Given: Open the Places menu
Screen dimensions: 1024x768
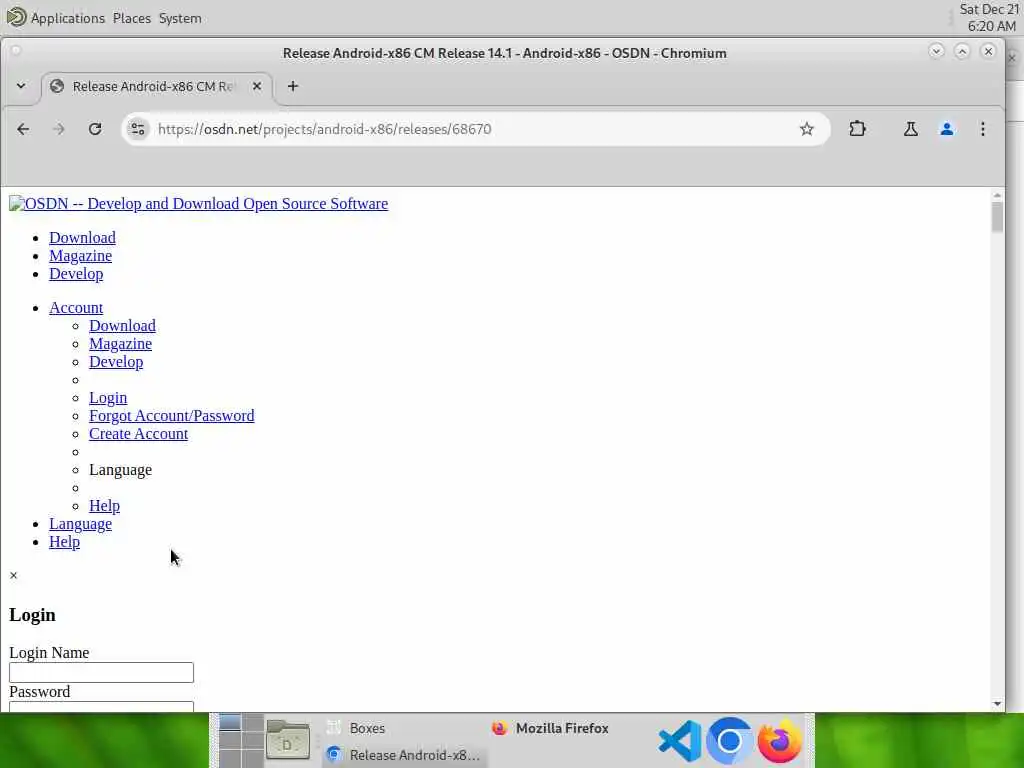Looking at the screenshot, I should click(x=132, y=18).
